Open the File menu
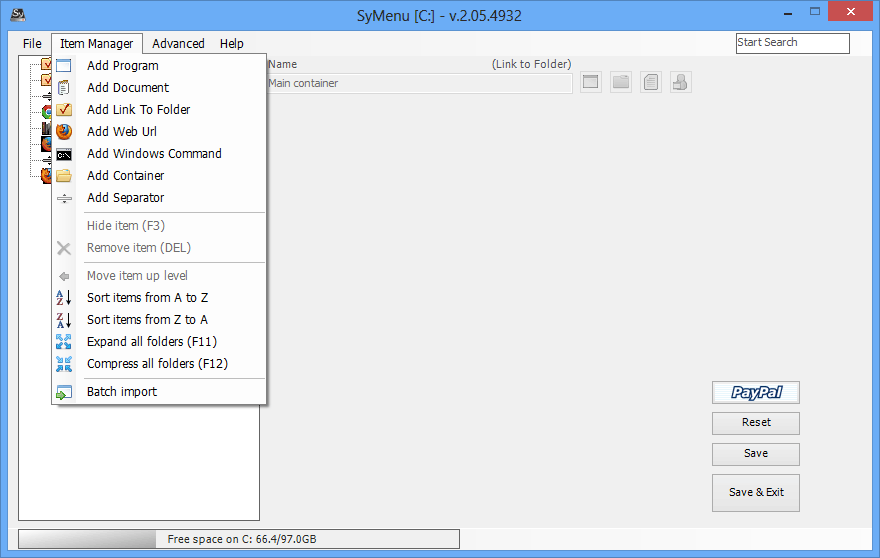The height and width of the screenshot is (558, 880). (32, 44)
